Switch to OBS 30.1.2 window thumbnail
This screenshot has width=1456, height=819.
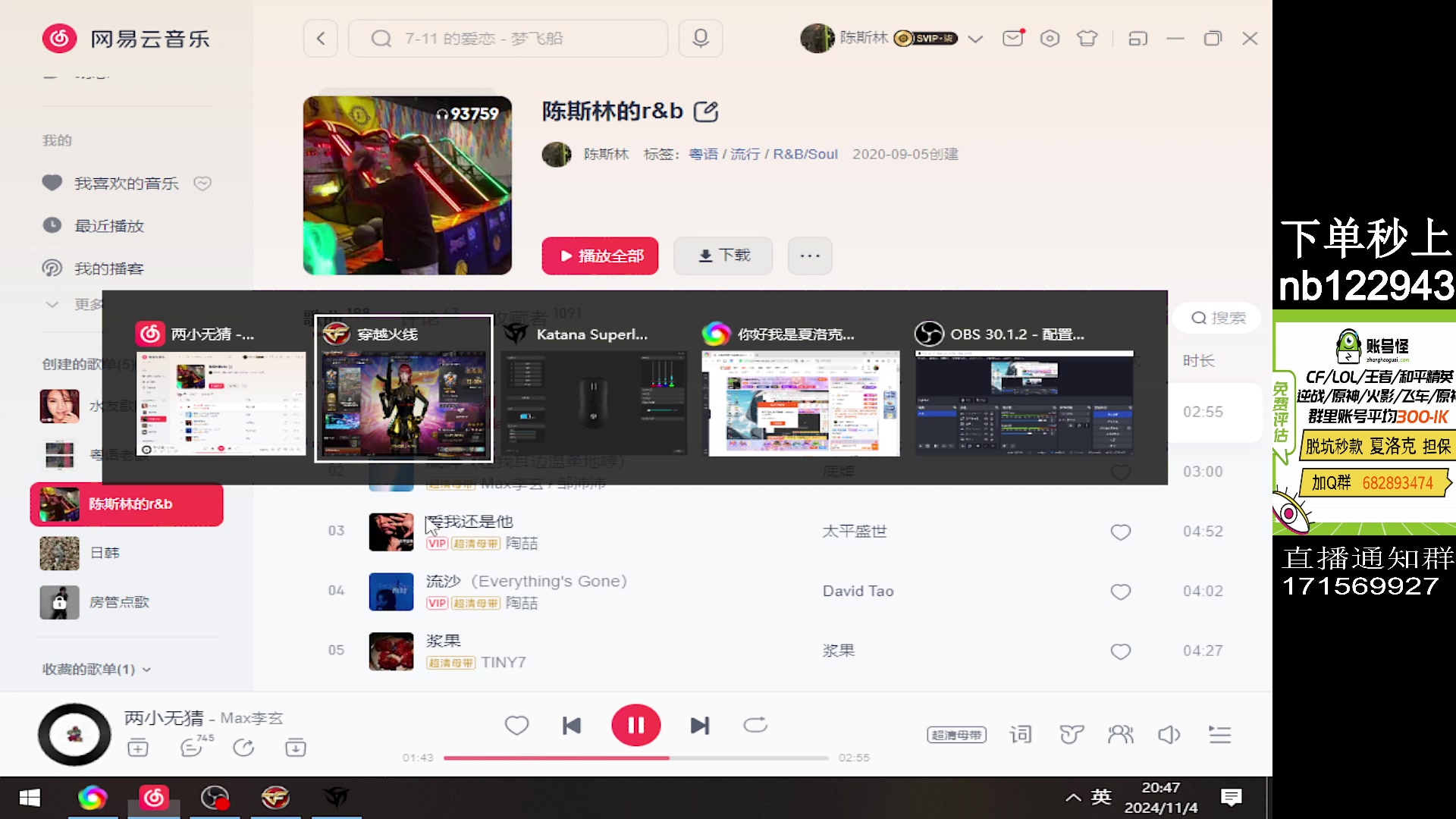pyautogui.click(x=1024, y=389)
